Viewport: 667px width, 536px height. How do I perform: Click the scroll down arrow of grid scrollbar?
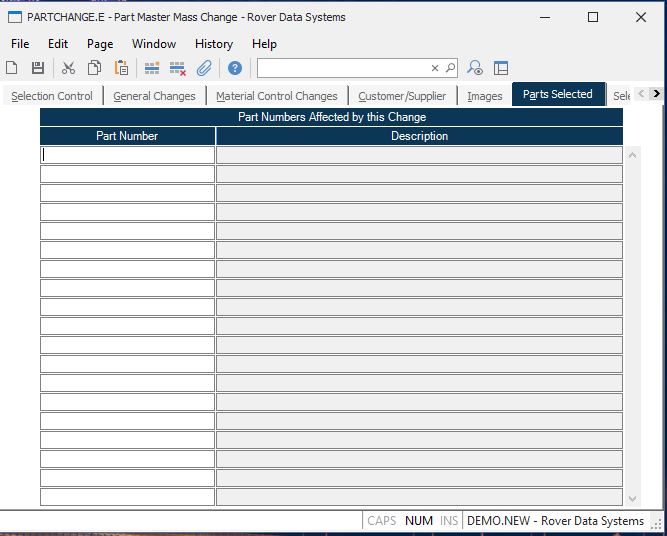coord(631,498)
